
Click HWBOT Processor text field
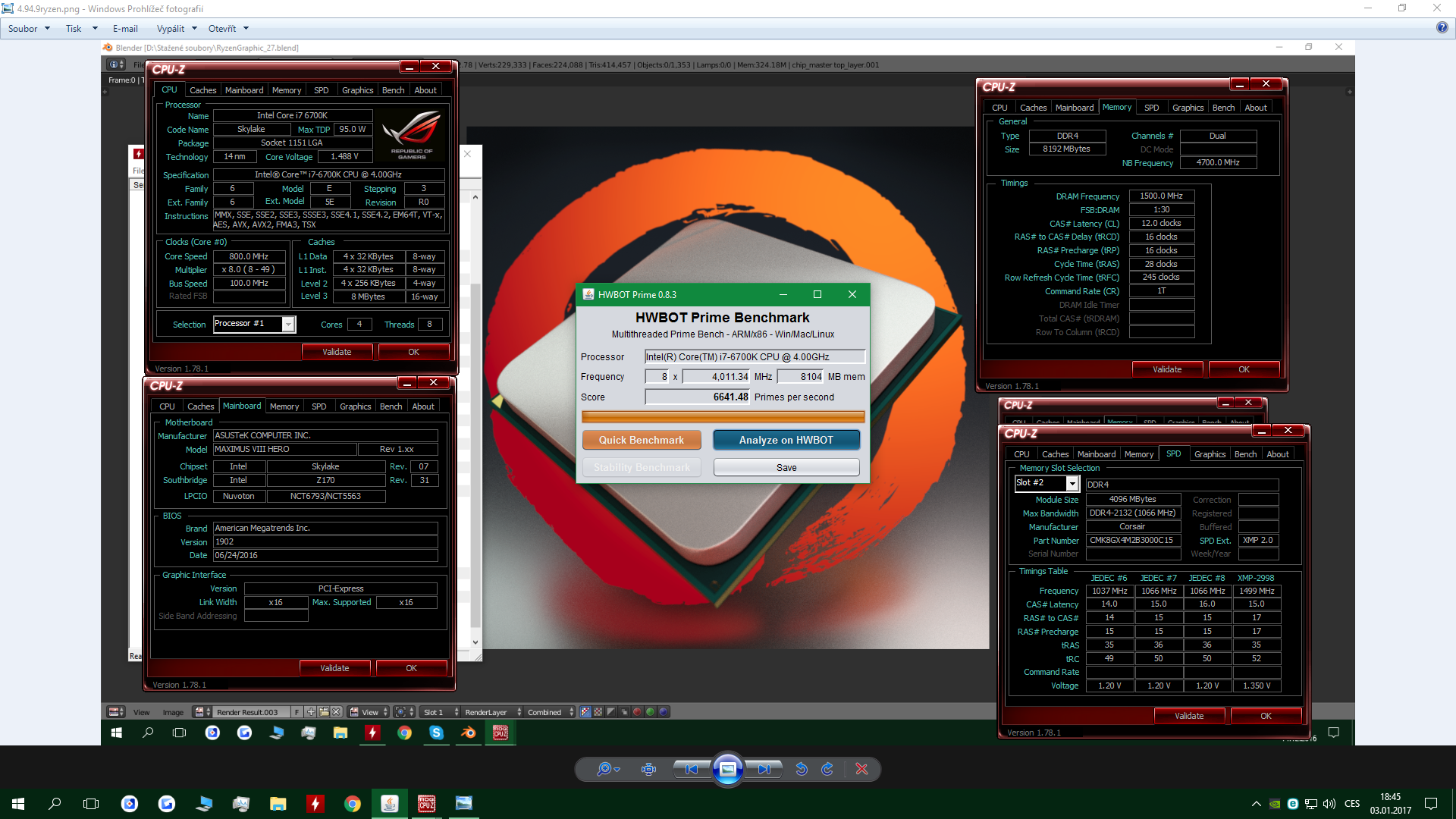pos(755,356)
